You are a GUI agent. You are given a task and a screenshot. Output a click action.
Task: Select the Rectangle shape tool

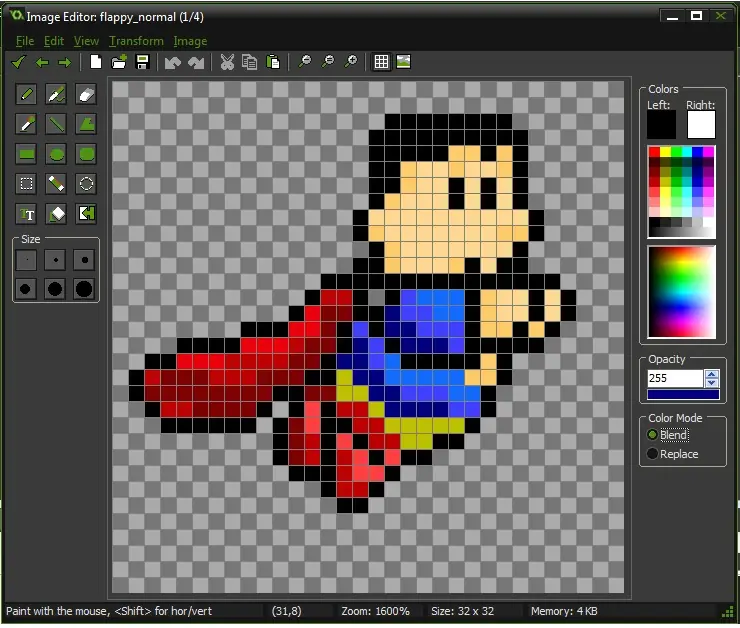click(26, 154)
